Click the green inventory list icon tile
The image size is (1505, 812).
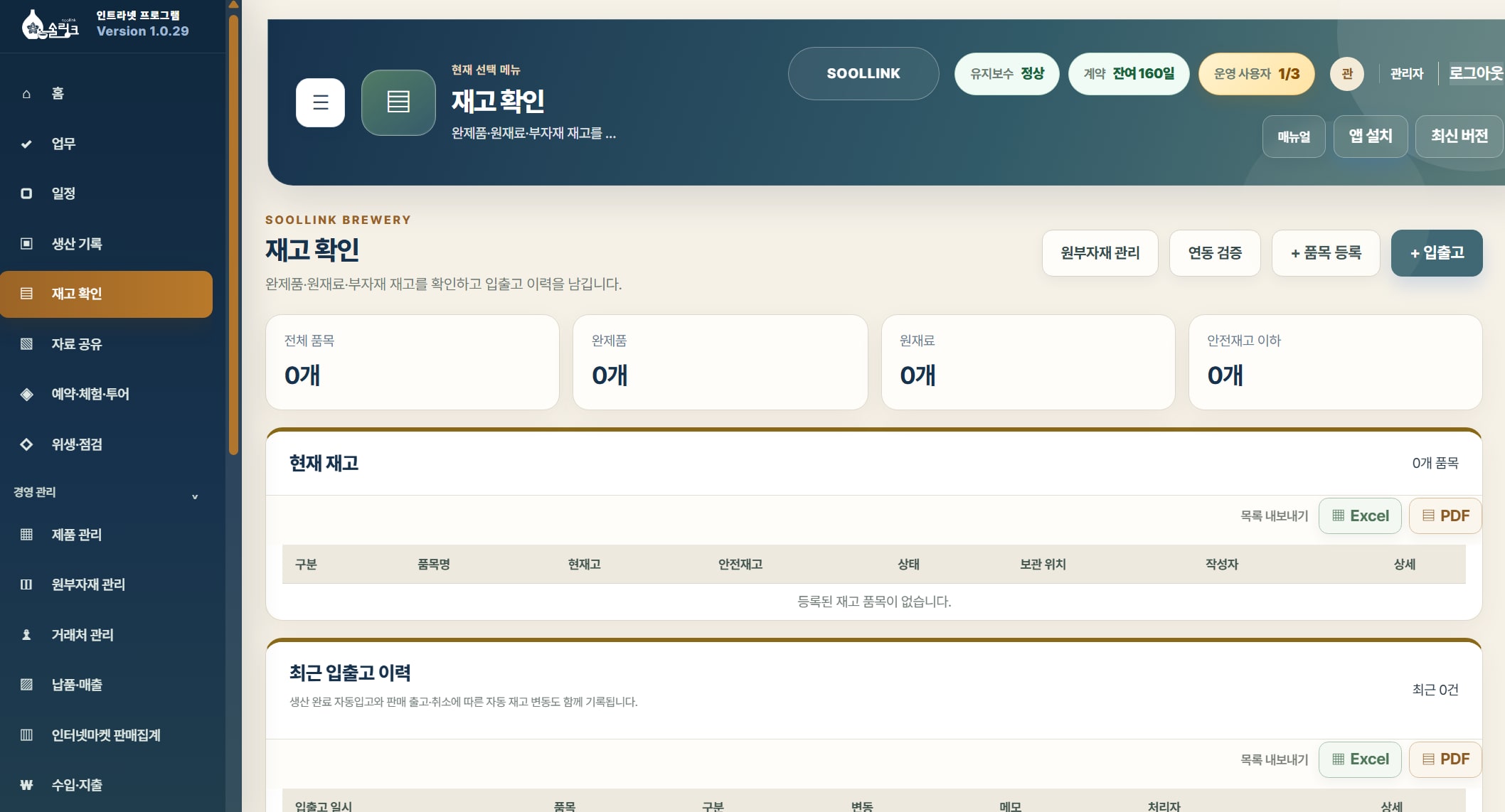(398, 102)
